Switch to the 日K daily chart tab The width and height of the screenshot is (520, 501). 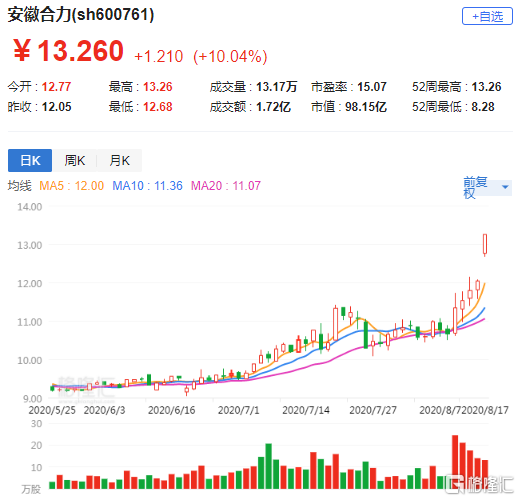pyautogui.click(x=30, y=160)
